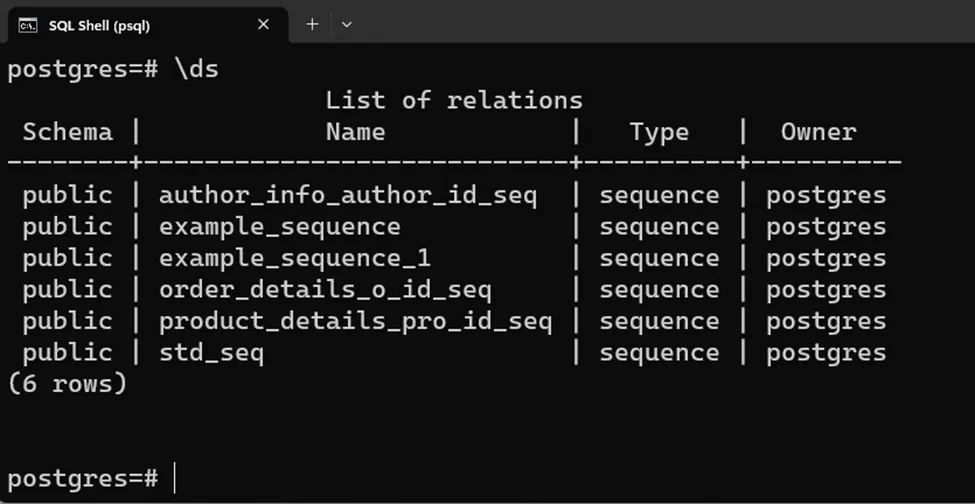This screenshot has height=504, width=975.
Task: Click the std_seq sequence name
Action: point(211,353)
